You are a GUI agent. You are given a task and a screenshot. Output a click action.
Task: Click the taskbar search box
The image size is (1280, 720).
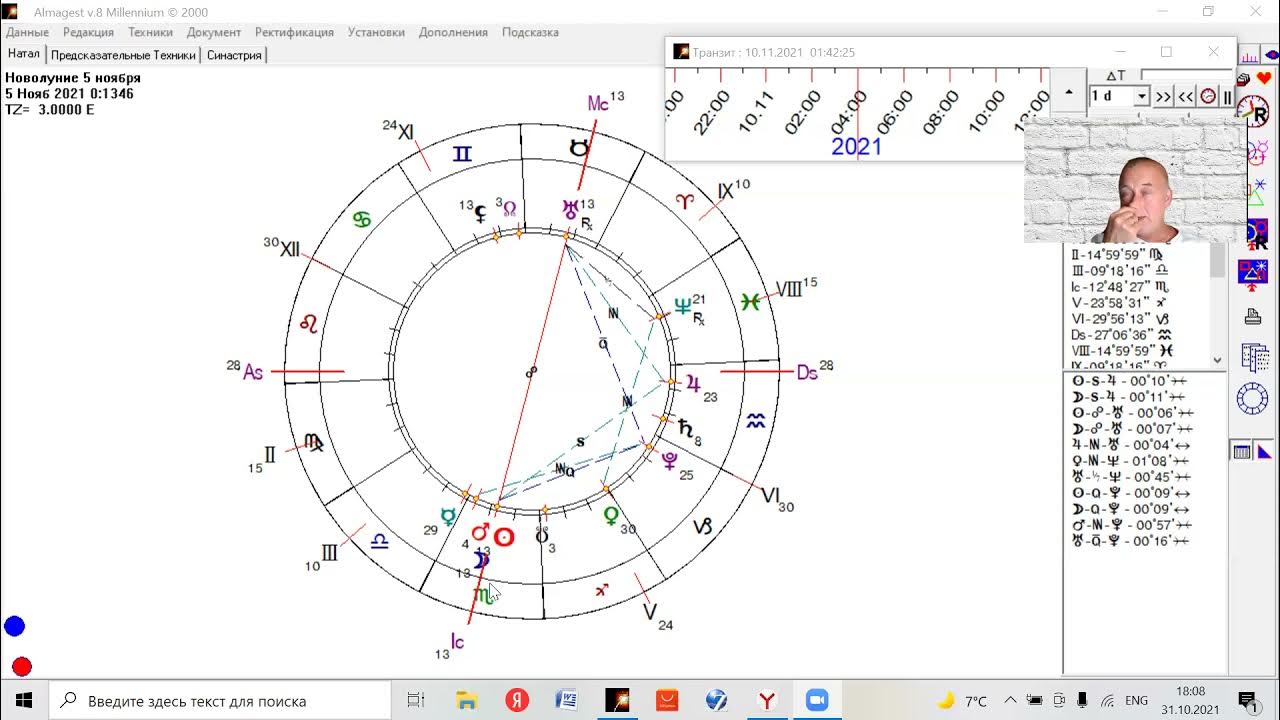coord(220,700)
